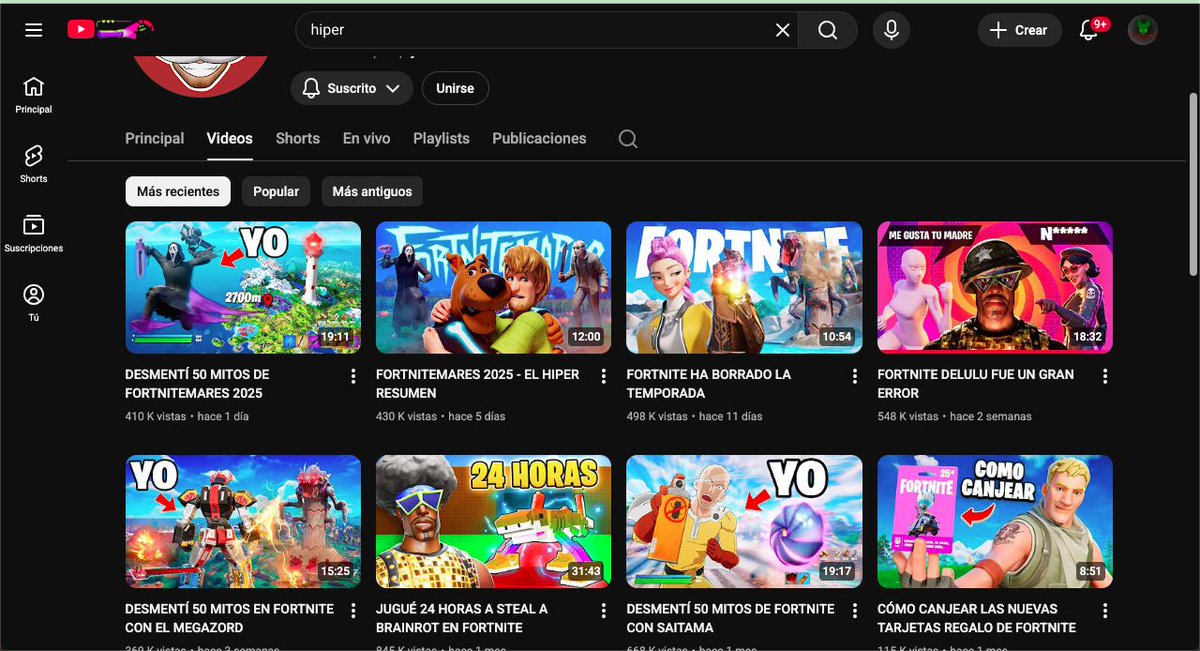The height and width of the screenshot is (651, 1200).
Task: Click '548 K vistas • hace 2 semanas' text
Action: pos(954,416)
